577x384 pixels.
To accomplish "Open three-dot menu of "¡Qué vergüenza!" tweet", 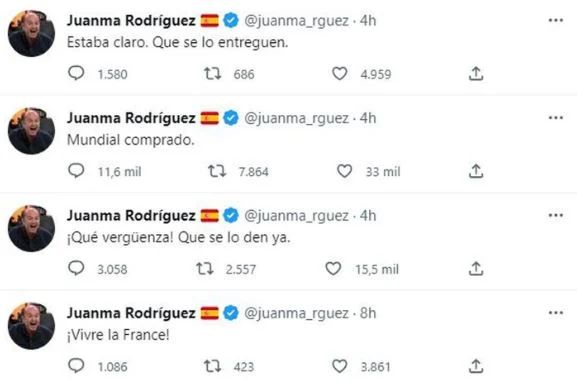I will (x=556, y=215).
